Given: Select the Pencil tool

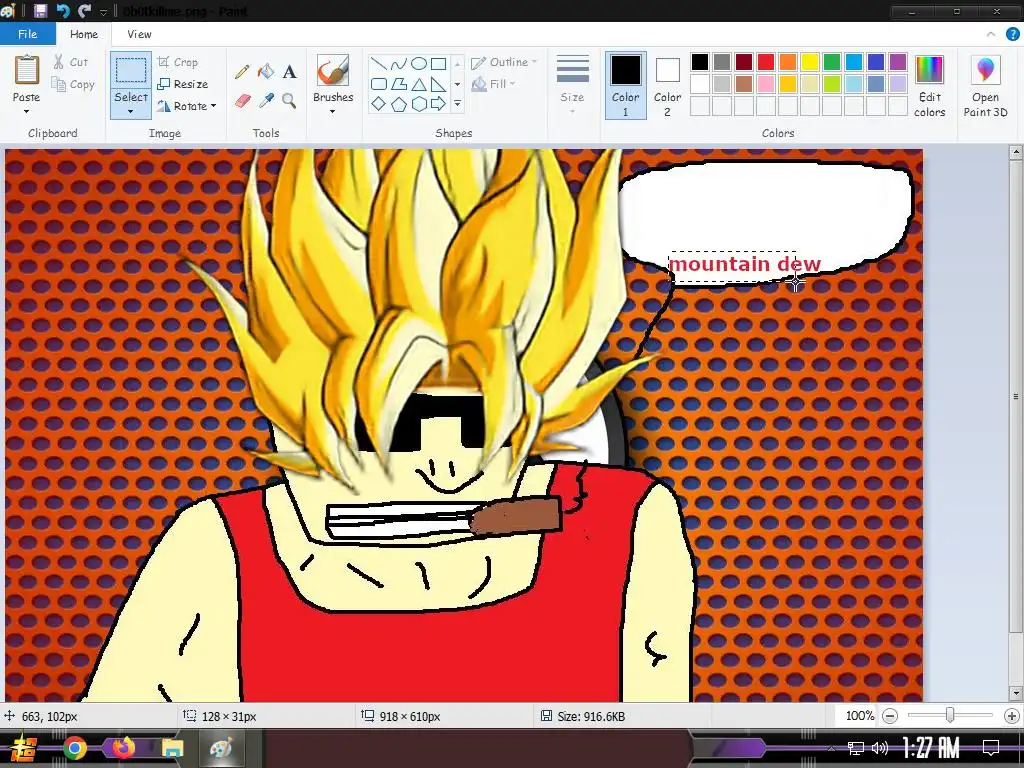Looking at the screenshot, I should tap(242, 71).
